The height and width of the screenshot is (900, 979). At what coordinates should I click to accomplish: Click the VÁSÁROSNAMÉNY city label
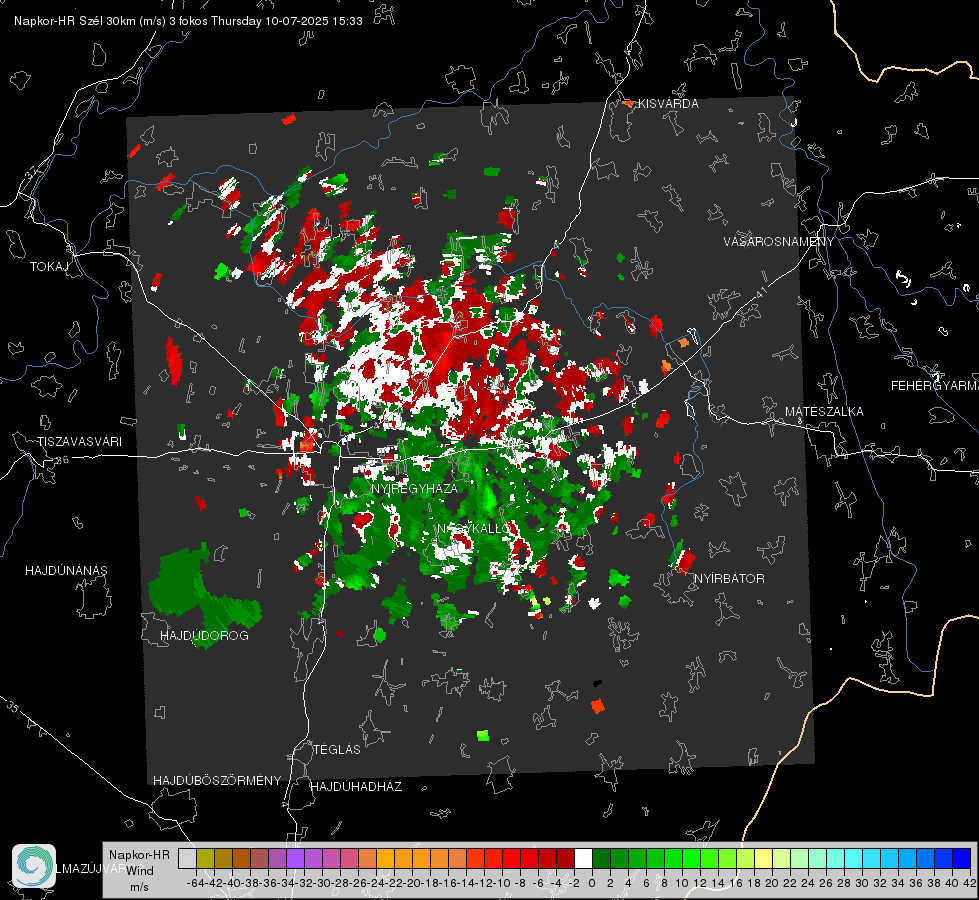click(x=779, y=242)
